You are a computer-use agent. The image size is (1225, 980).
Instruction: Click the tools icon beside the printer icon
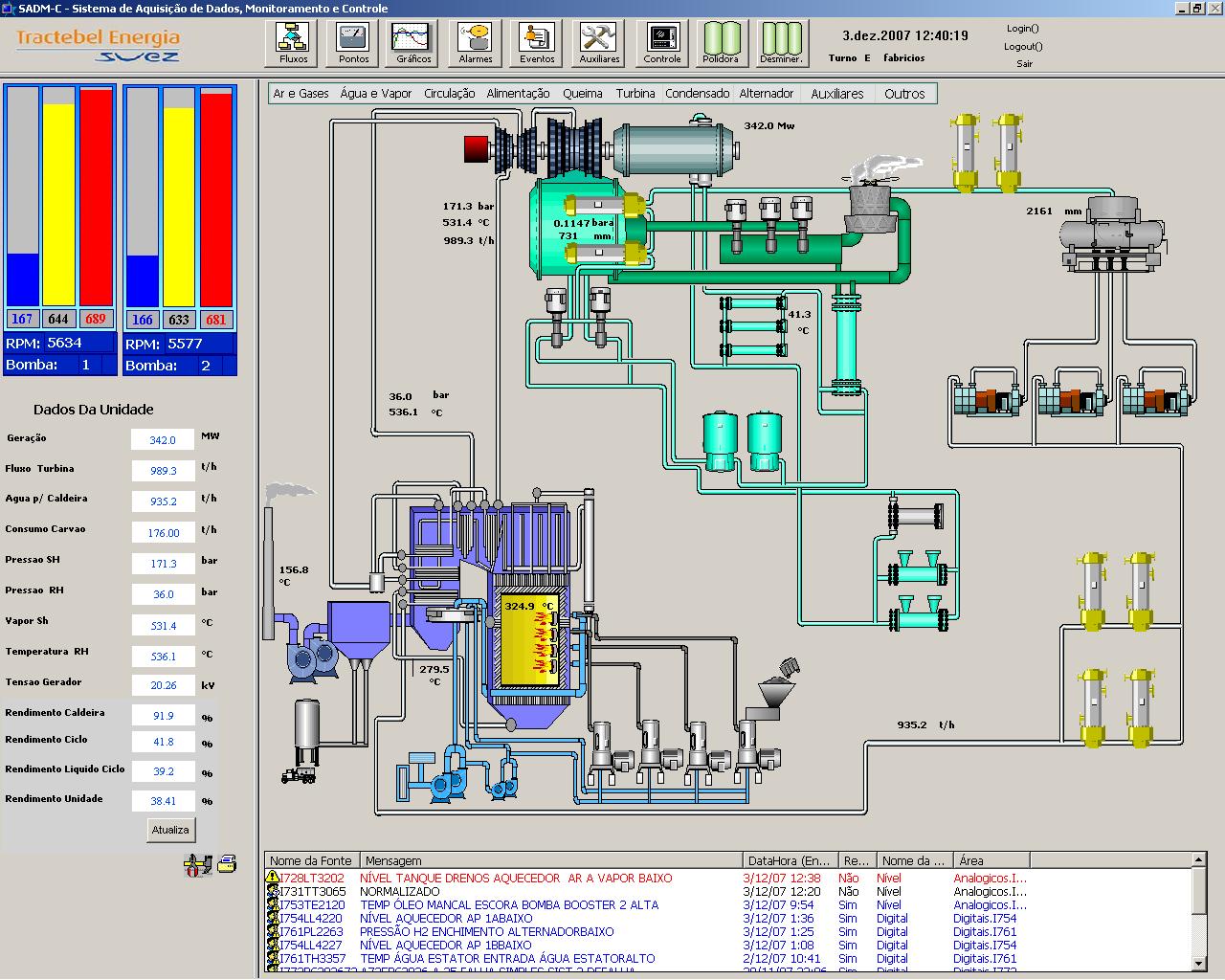(x=197, y=865)
